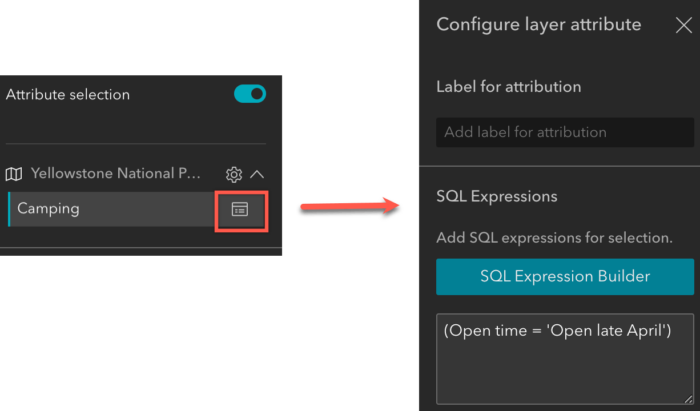Viewport: 700px width, 411px height.
Task: Open the Yellowstone map settings gear
Action: click(x=234, y=174)
